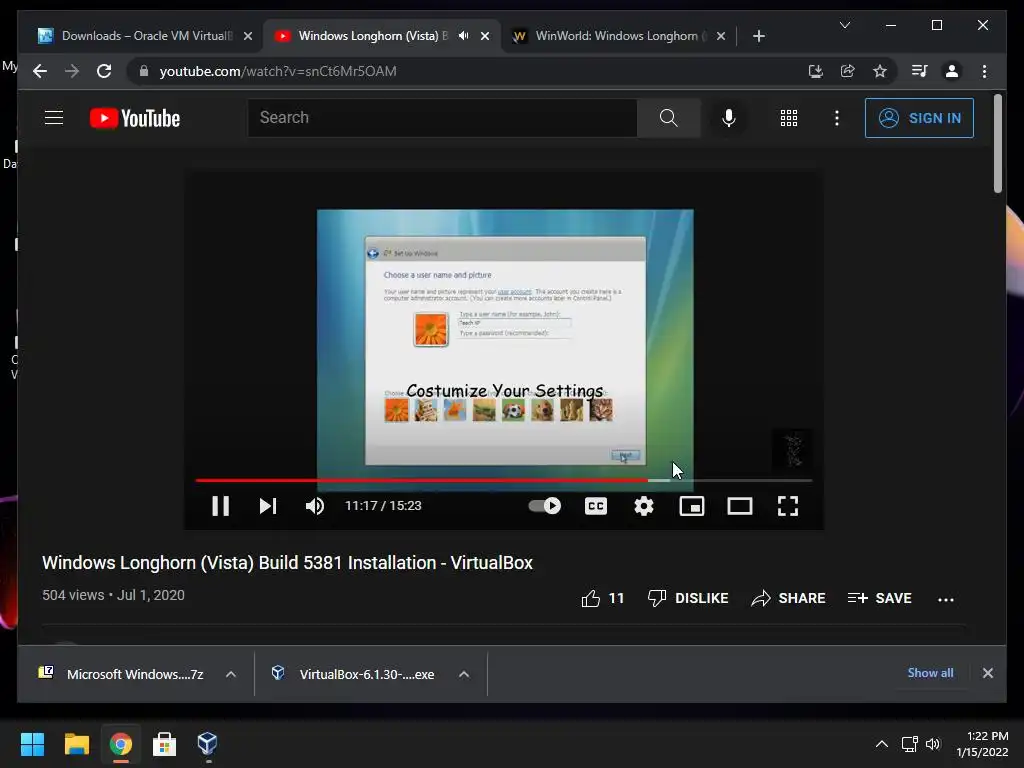Go to YouTube home via logo
Viewport: 1024px width, 768px height.
(135, 118)
